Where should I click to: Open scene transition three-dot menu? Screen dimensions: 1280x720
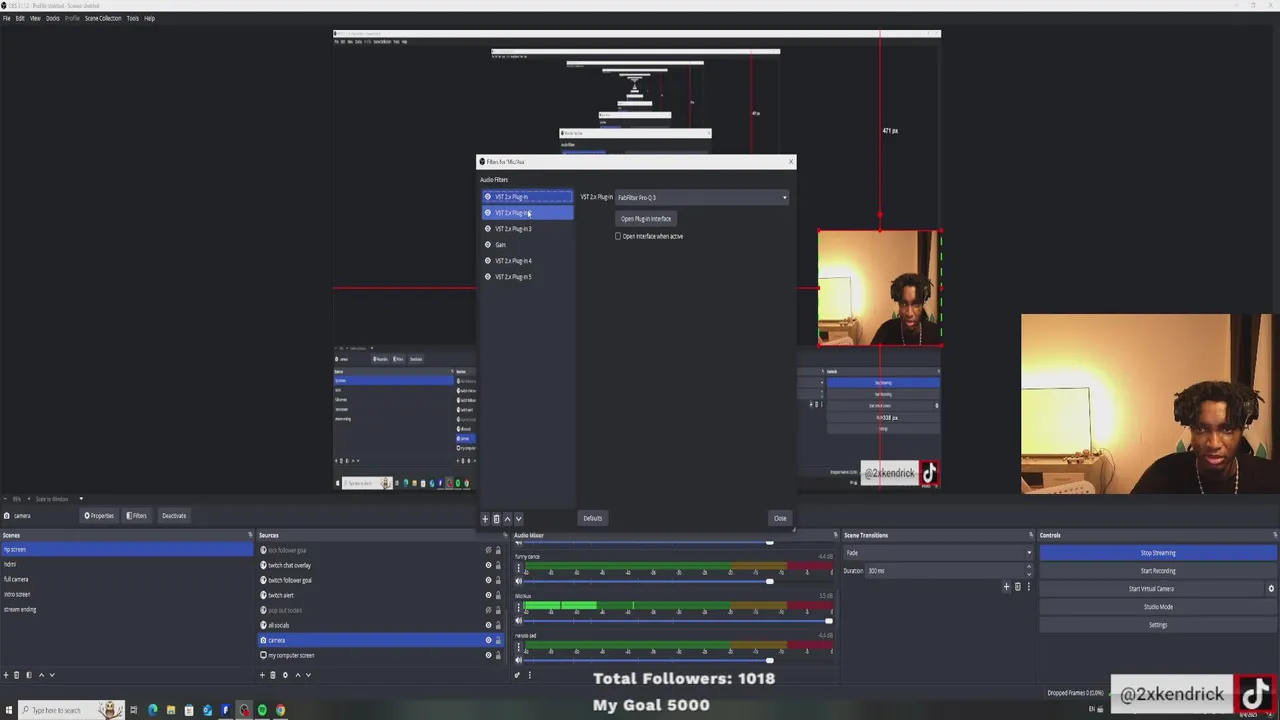tap(1029, 587)
